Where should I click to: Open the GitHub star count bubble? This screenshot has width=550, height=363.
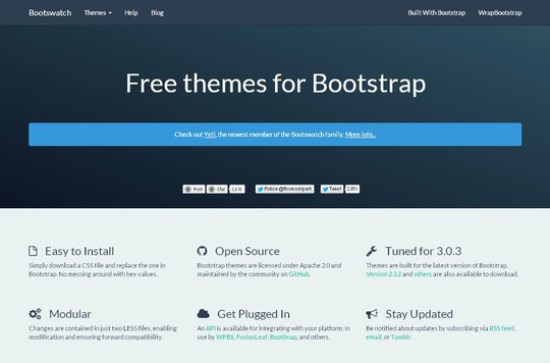pyautogui.click(x=237, y=189)
